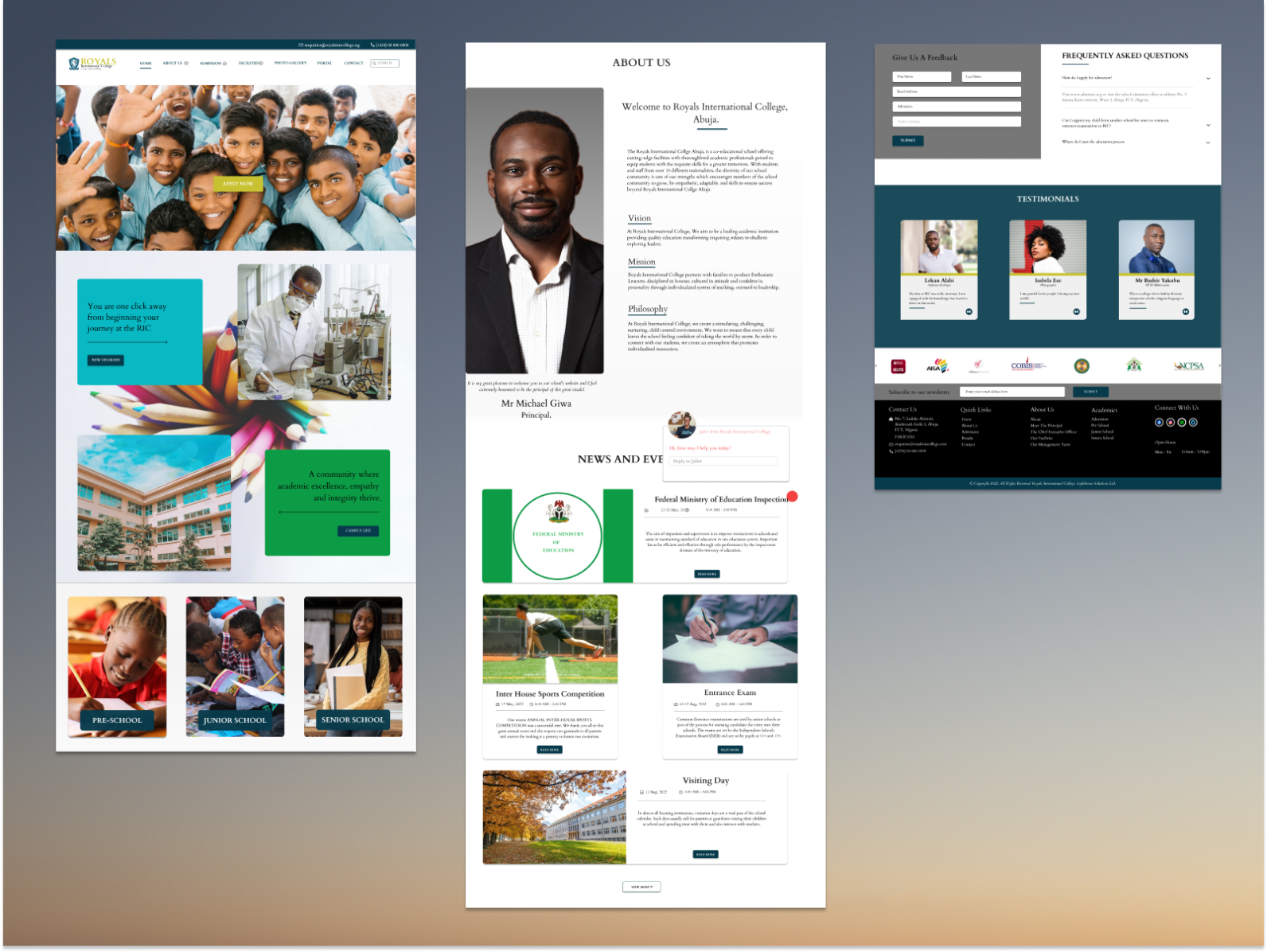Click the Federal Ministry of Education image

[557, 536]
